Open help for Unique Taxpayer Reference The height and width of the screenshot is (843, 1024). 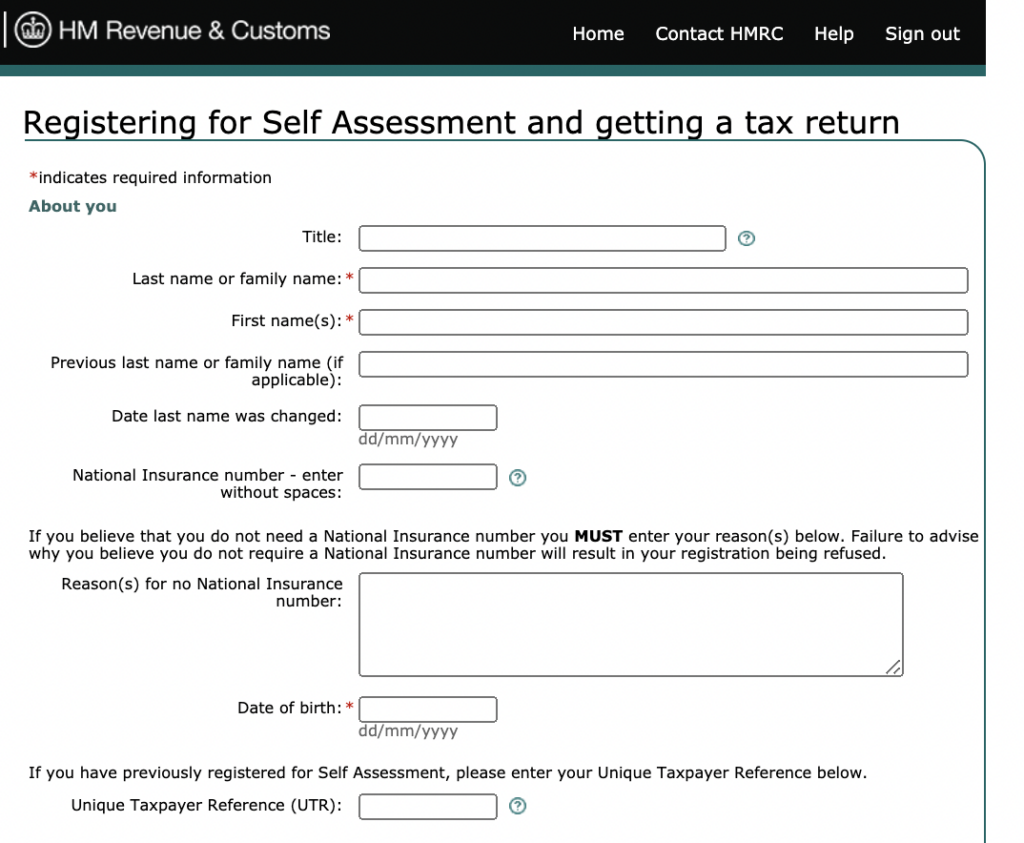pyautogui.click(x=518, y=806)
